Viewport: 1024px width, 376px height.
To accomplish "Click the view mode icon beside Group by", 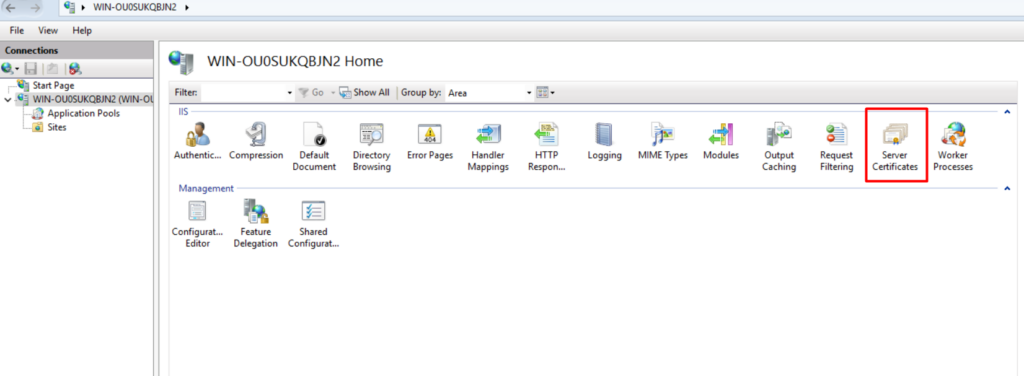I will click(542, 93).
